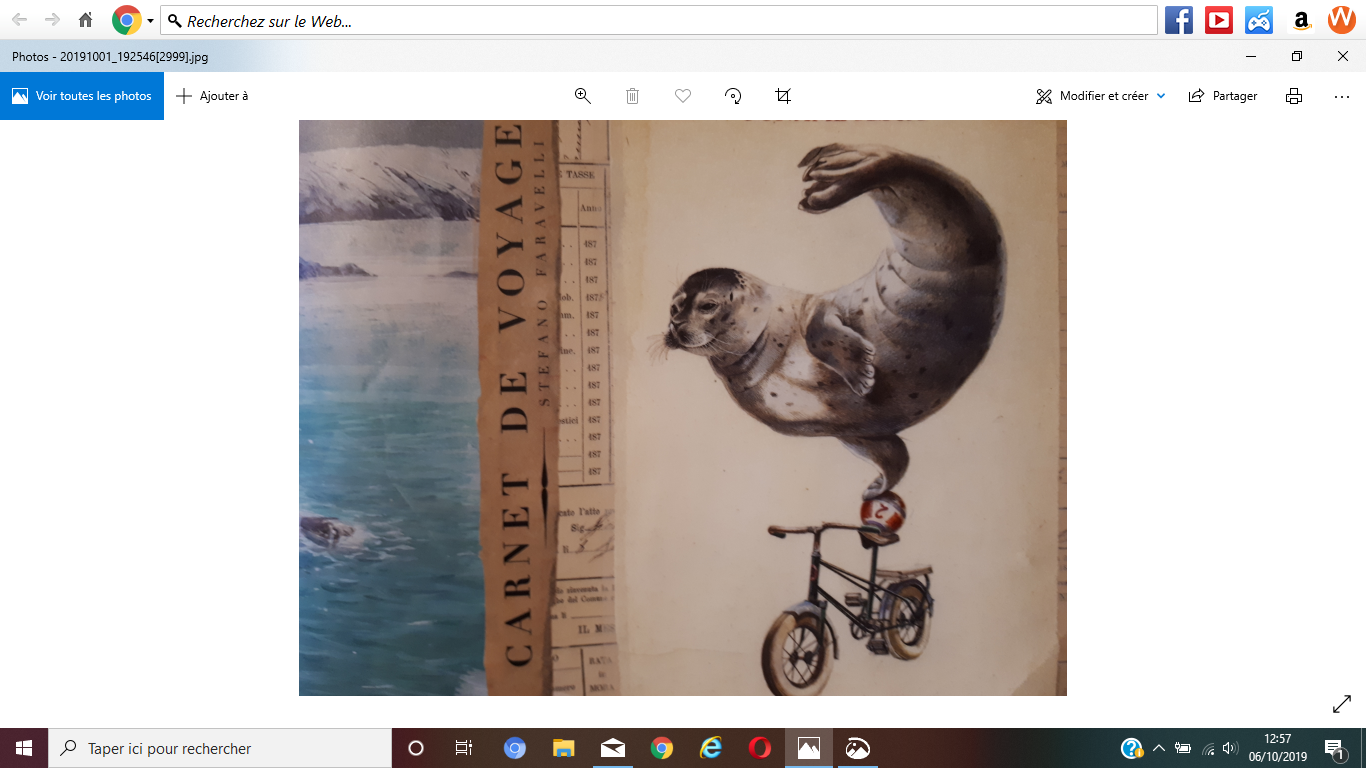Open the Windows Start menu
This screenshot has width=1366, height=768.
24,748
